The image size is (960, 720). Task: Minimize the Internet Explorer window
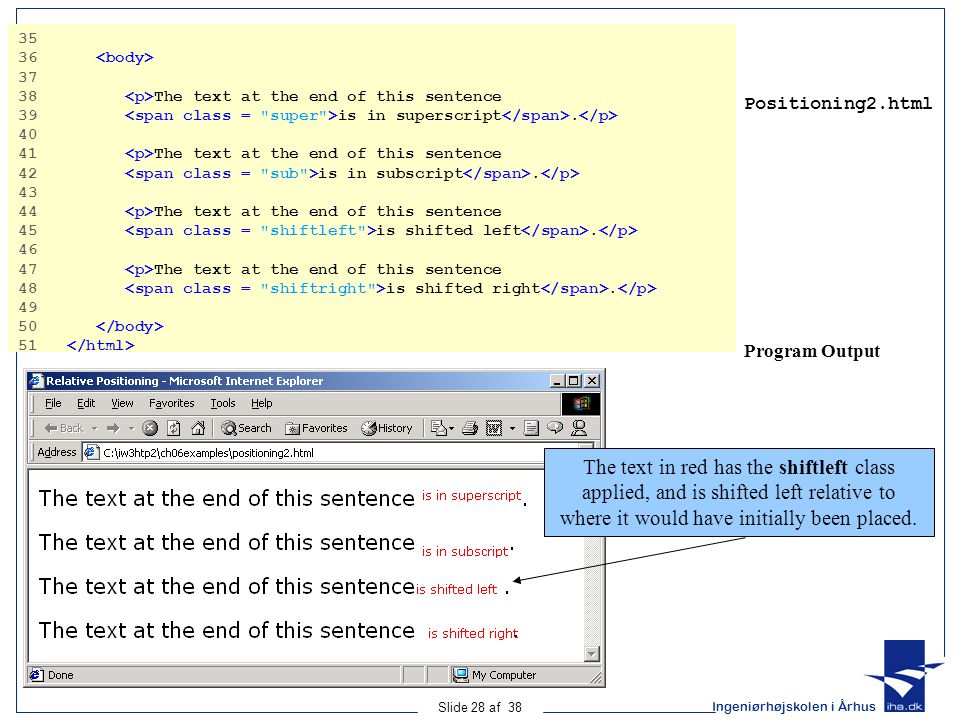click(x=557, y=381)
